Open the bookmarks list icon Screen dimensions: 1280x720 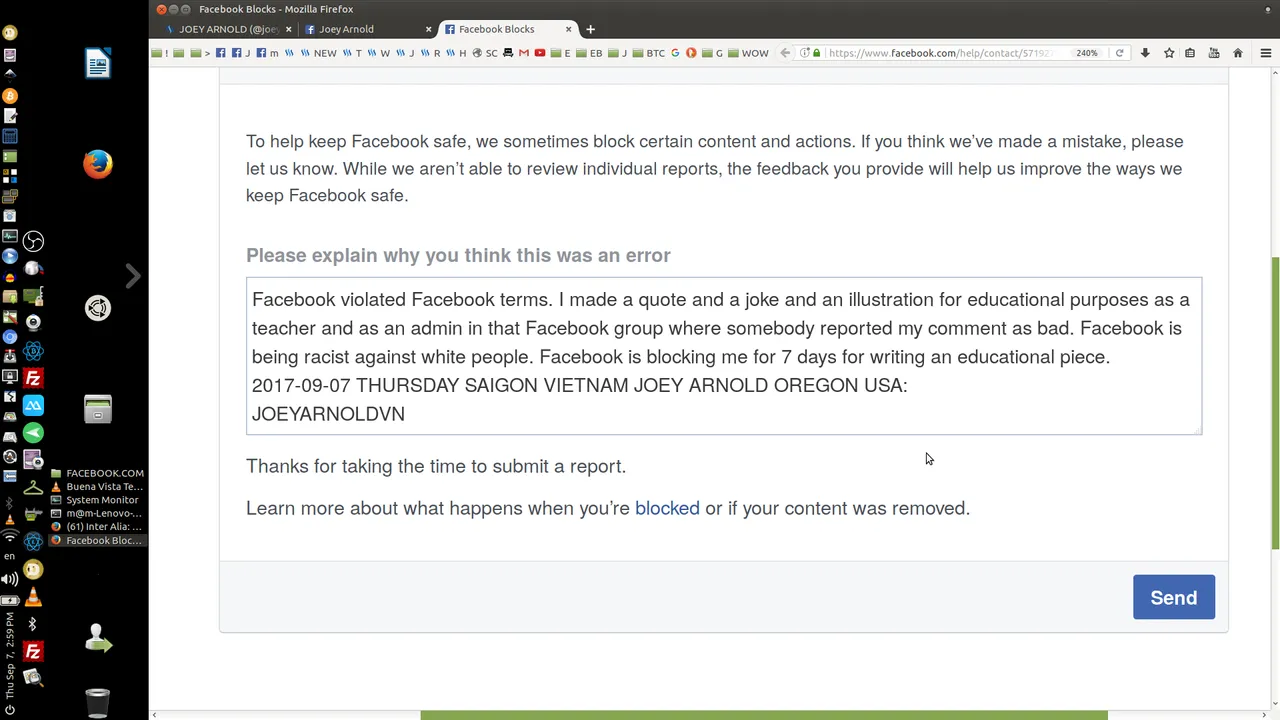click(x=1190, y=53)
